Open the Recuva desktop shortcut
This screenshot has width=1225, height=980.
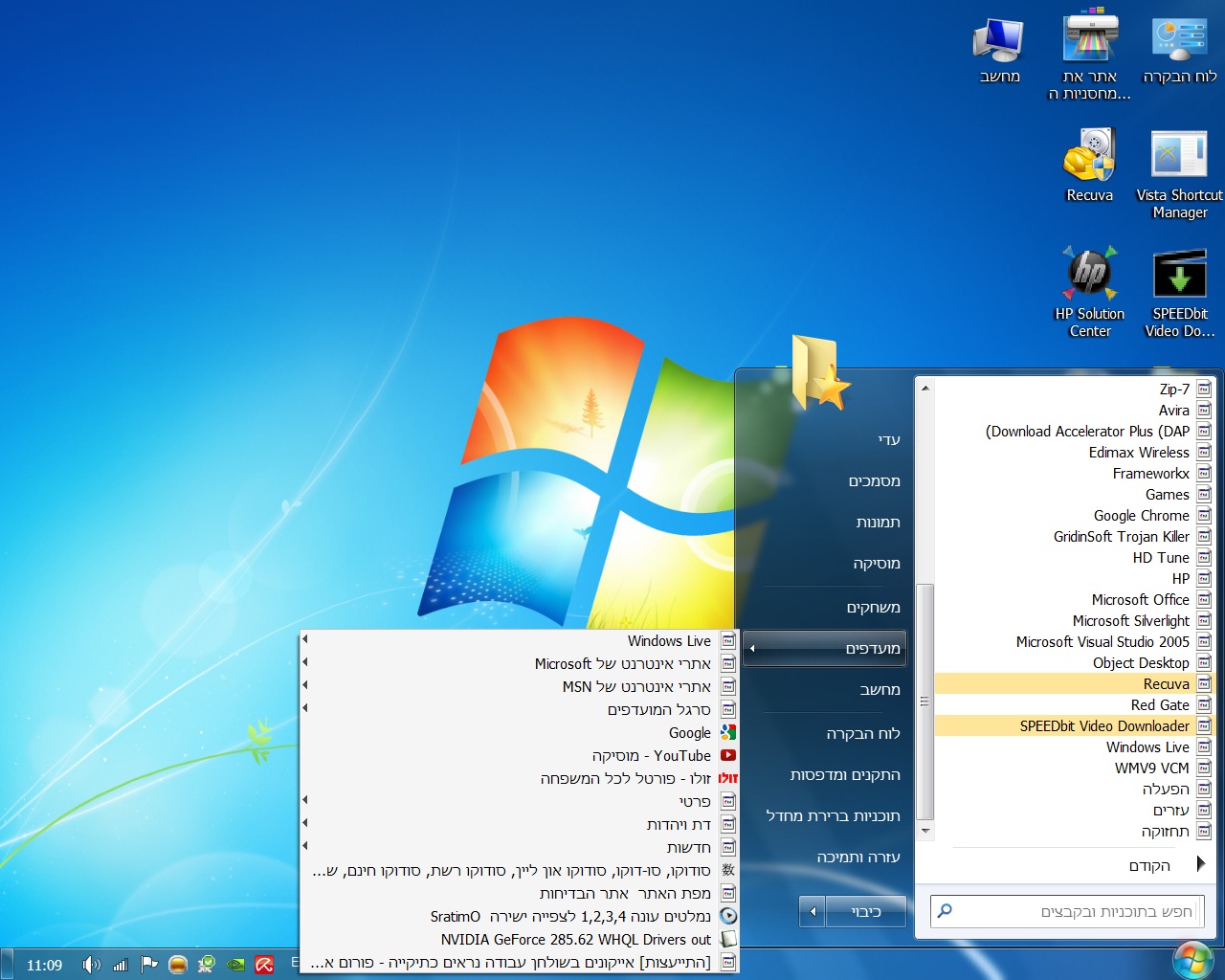point(1090,166)
